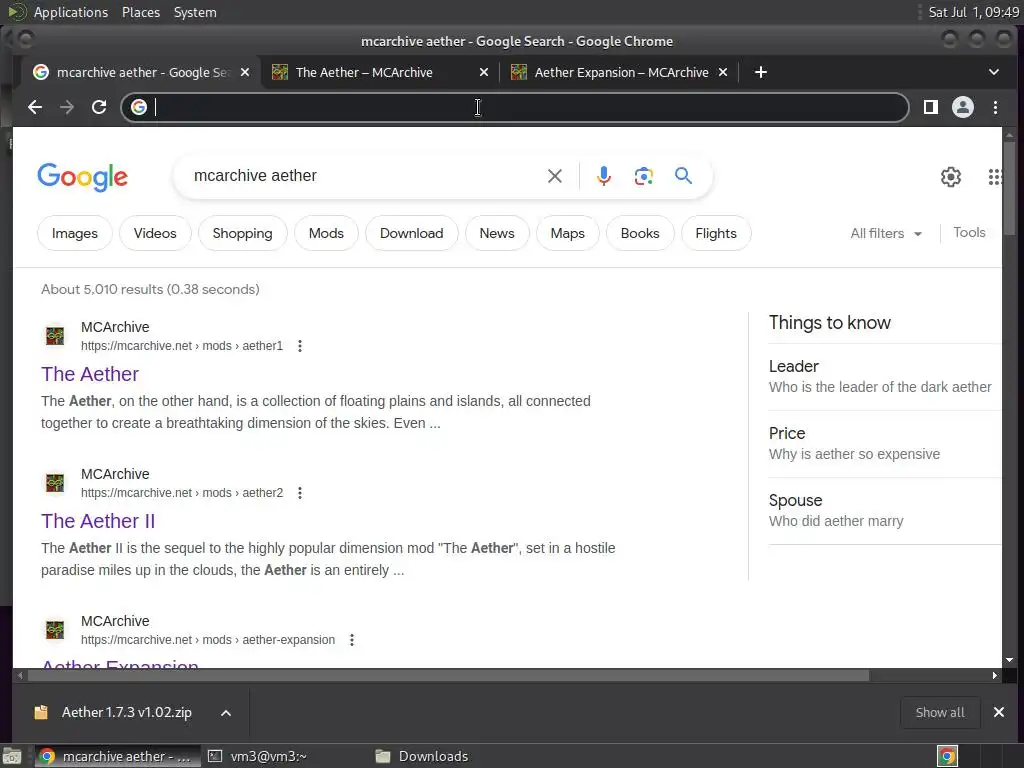
Task: Filter results by Images
Action: click(x=74, y=233)
